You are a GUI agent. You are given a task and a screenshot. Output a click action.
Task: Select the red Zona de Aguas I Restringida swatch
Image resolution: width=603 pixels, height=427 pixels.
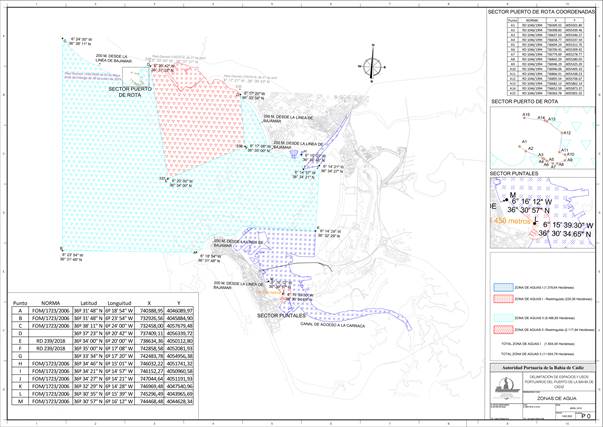coord(503,299)
